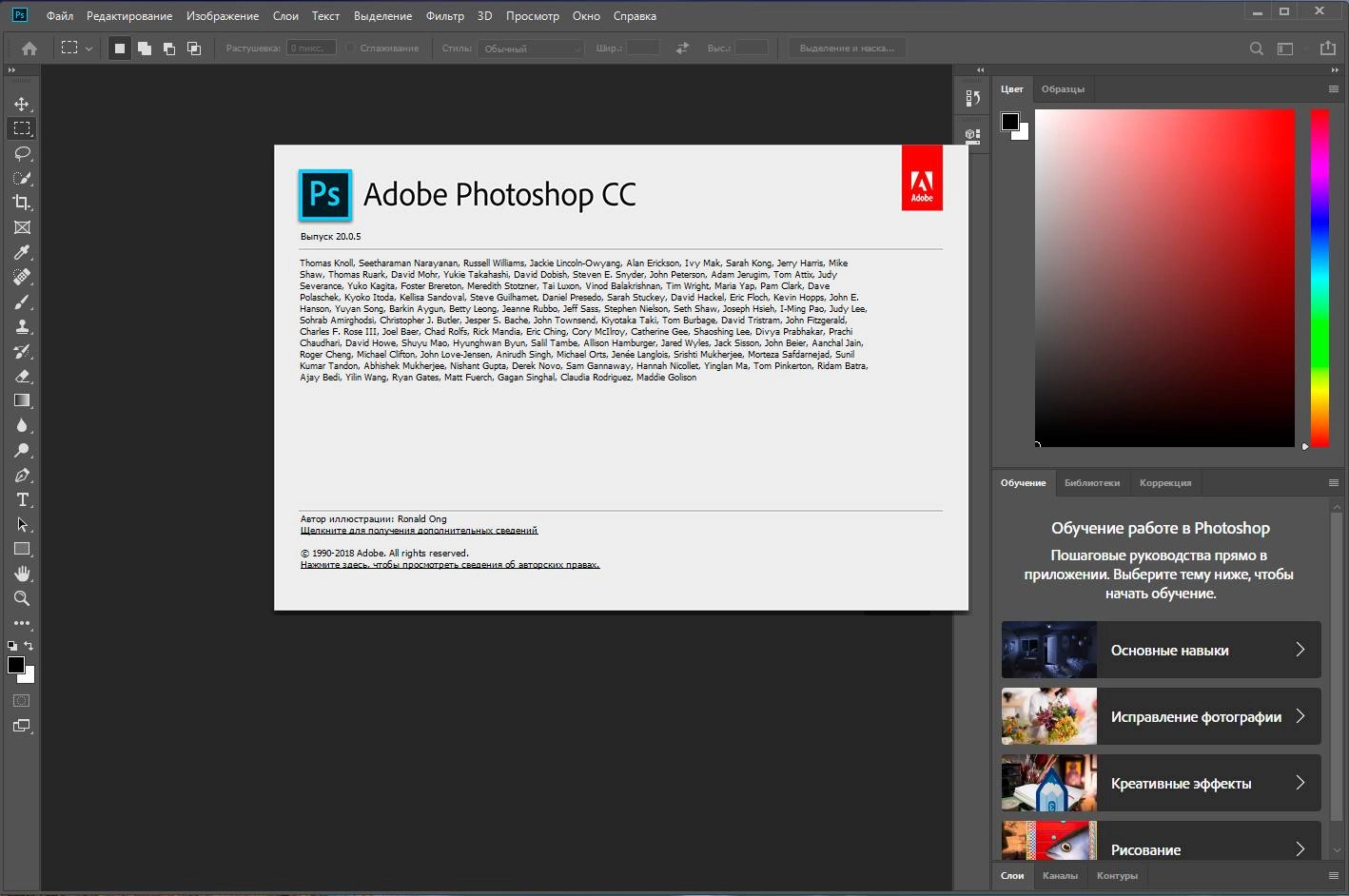Screen dimensions: 1349x896
Task: Select the Crop tool
Action: [22, 203]
